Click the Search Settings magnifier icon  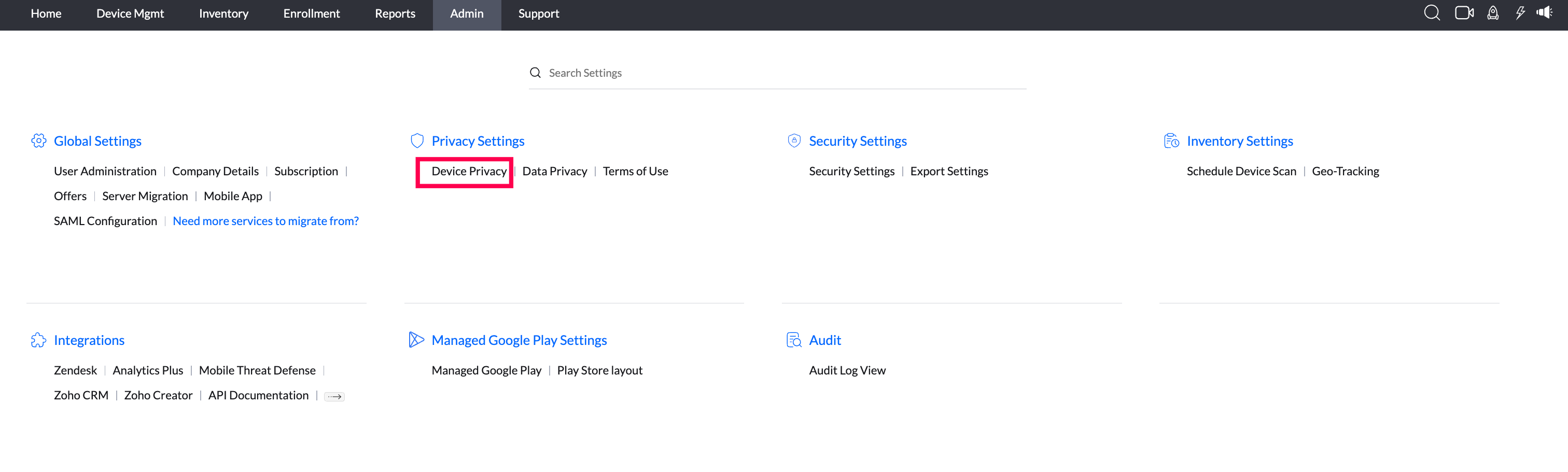point(535,73)
